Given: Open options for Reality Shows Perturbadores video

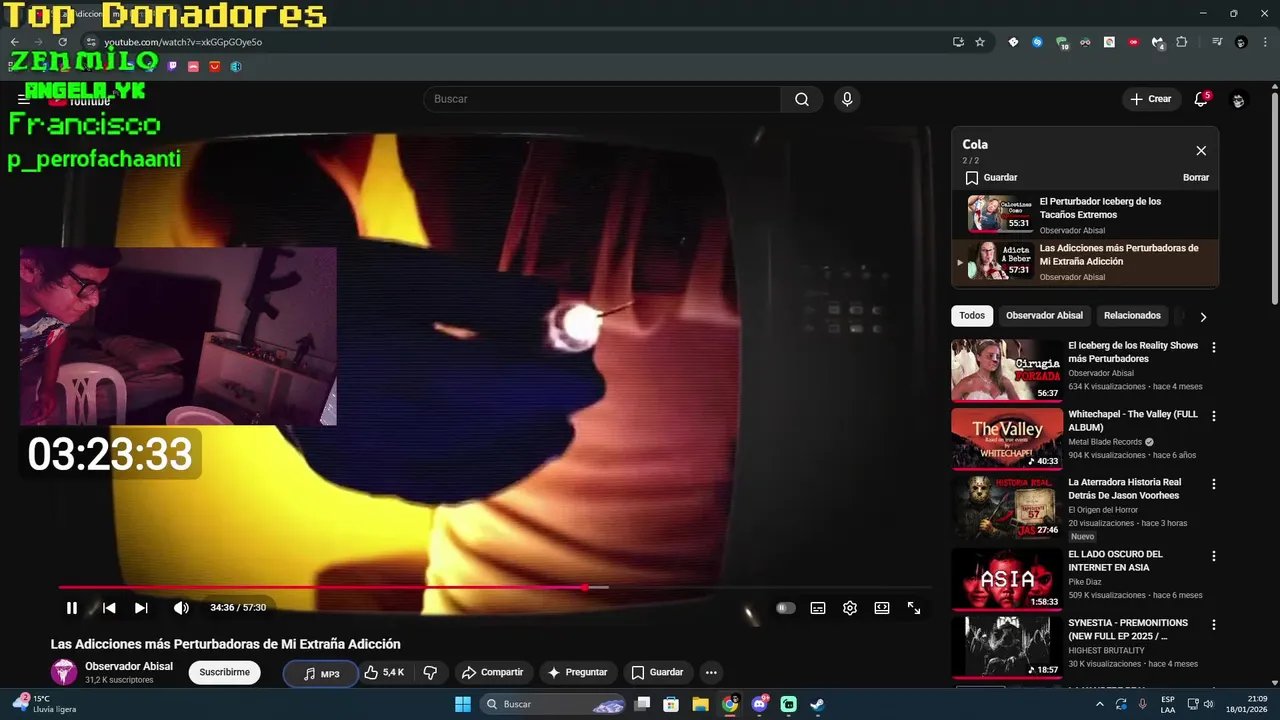Looking at the screenshot, I should [x=1214, y=348].
